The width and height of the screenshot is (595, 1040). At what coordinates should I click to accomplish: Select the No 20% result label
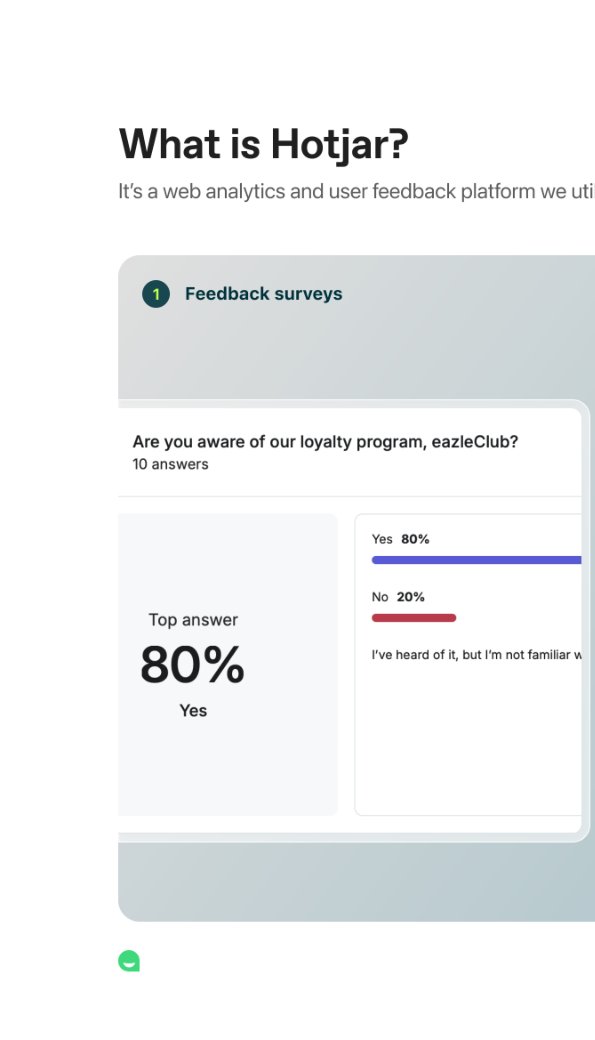(x=398, y=597)
